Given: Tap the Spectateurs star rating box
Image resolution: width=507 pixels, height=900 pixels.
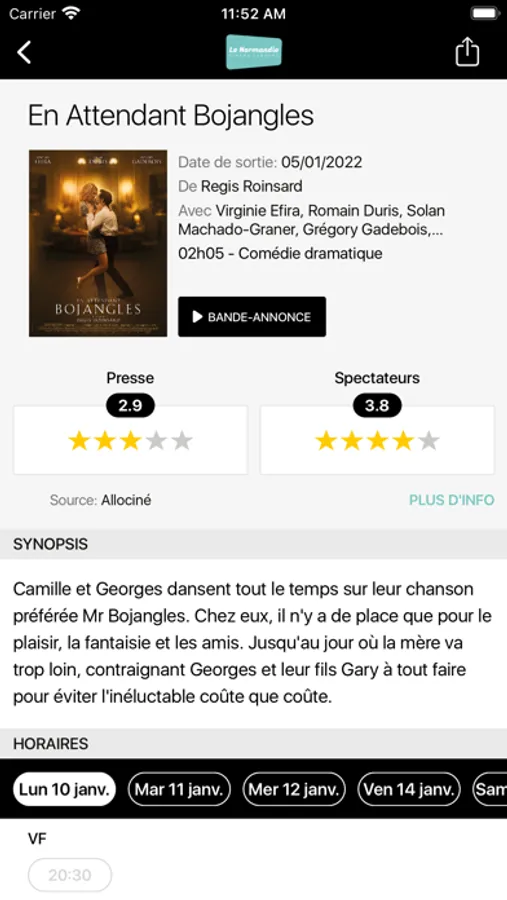Looking at the screenshot, I should pyautogui.click(x=377, y=440).
